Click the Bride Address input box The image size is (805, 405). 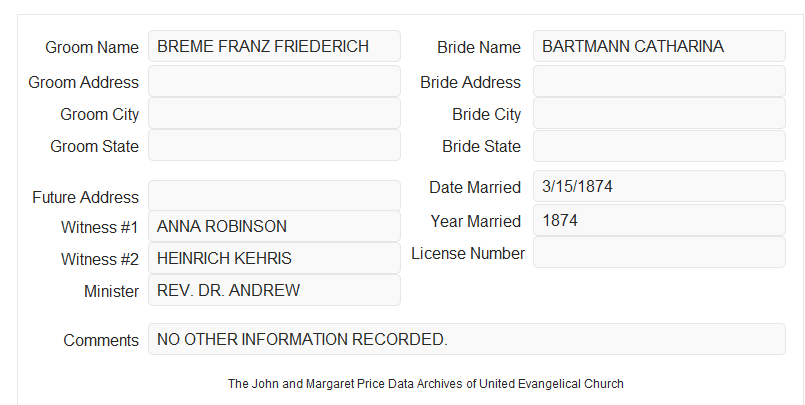[659, 81]
